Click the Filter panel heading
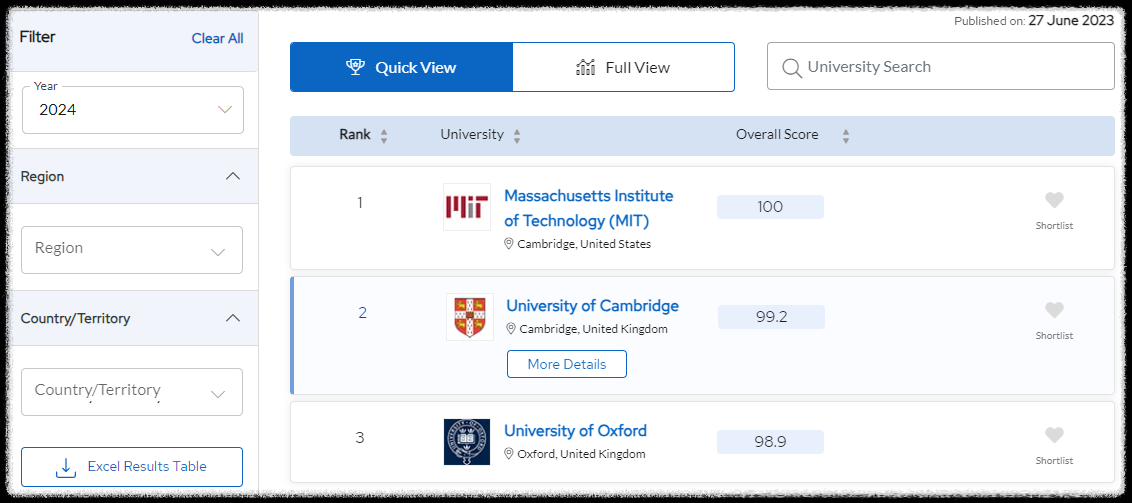The image size is (1132, 503). [x=38, y=37]
